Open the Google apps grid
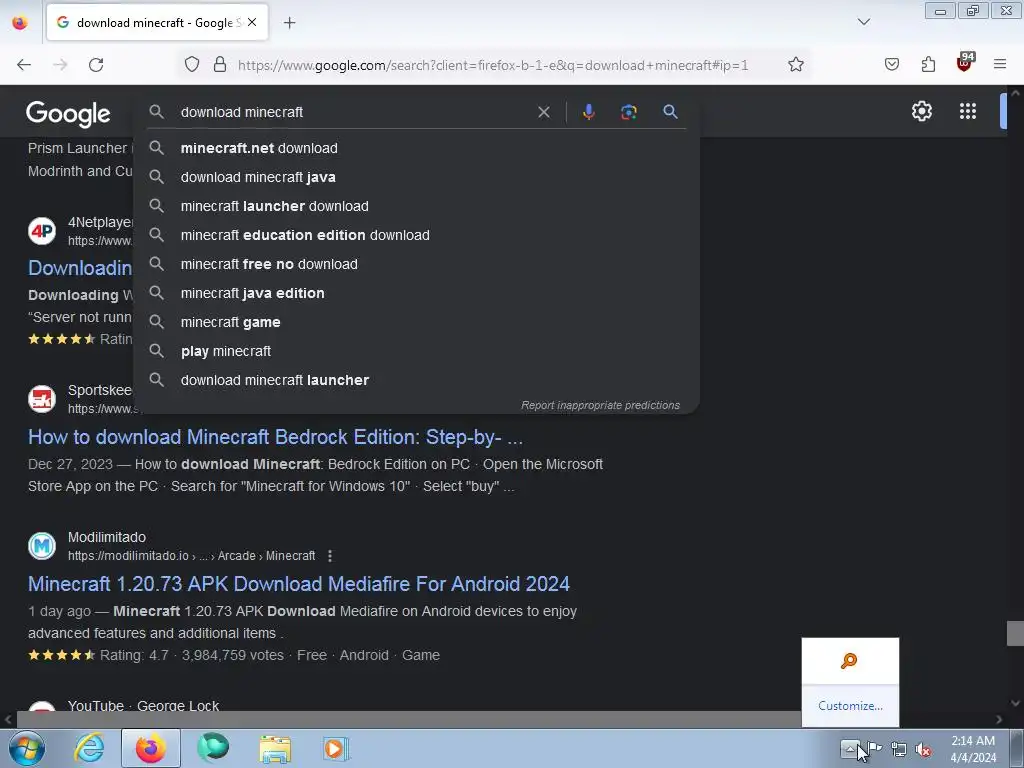The width and height of the screenshot is (1024, 768). 968,111
